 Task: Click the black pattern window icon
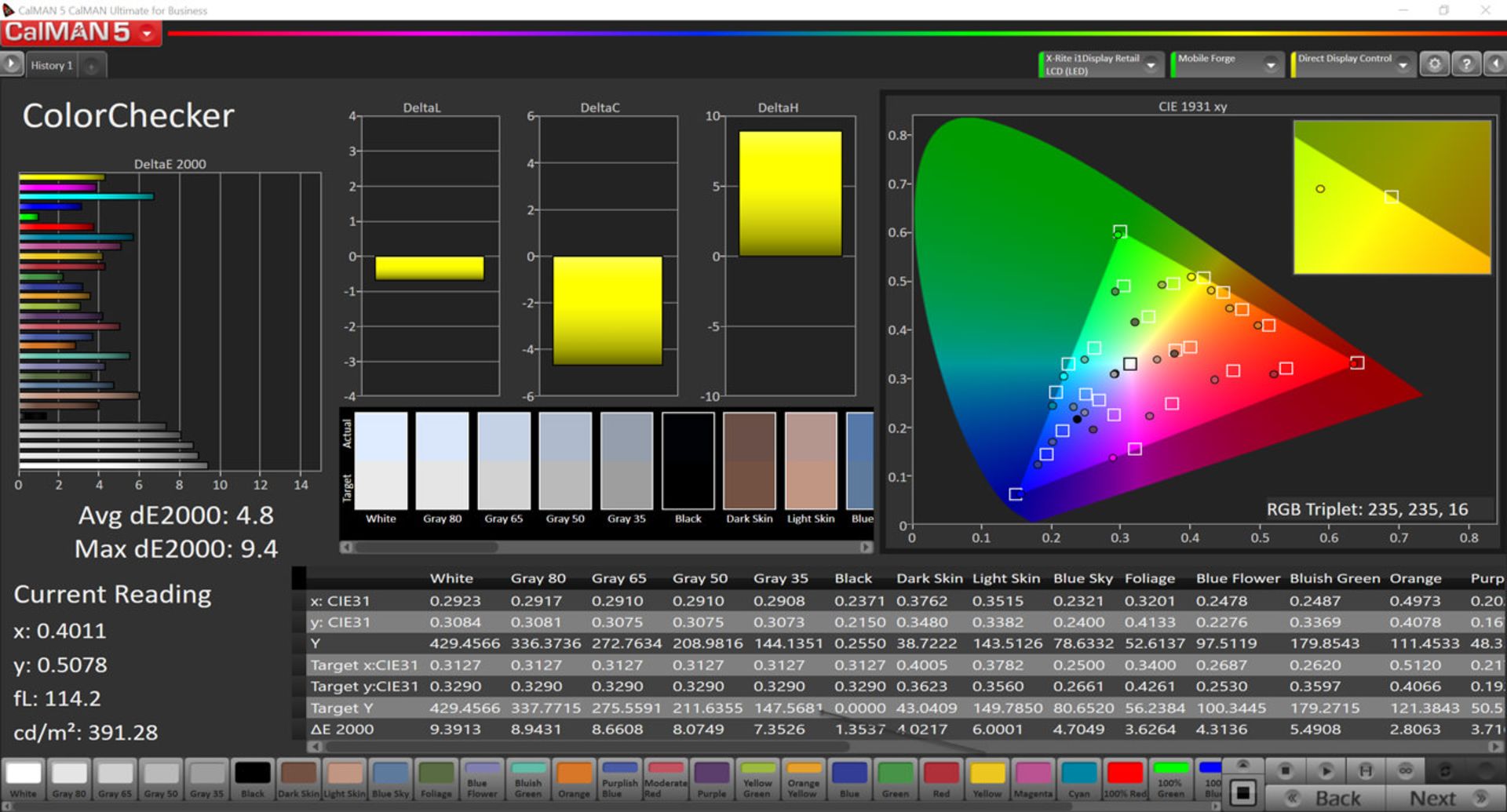[x=1242, y=793]
